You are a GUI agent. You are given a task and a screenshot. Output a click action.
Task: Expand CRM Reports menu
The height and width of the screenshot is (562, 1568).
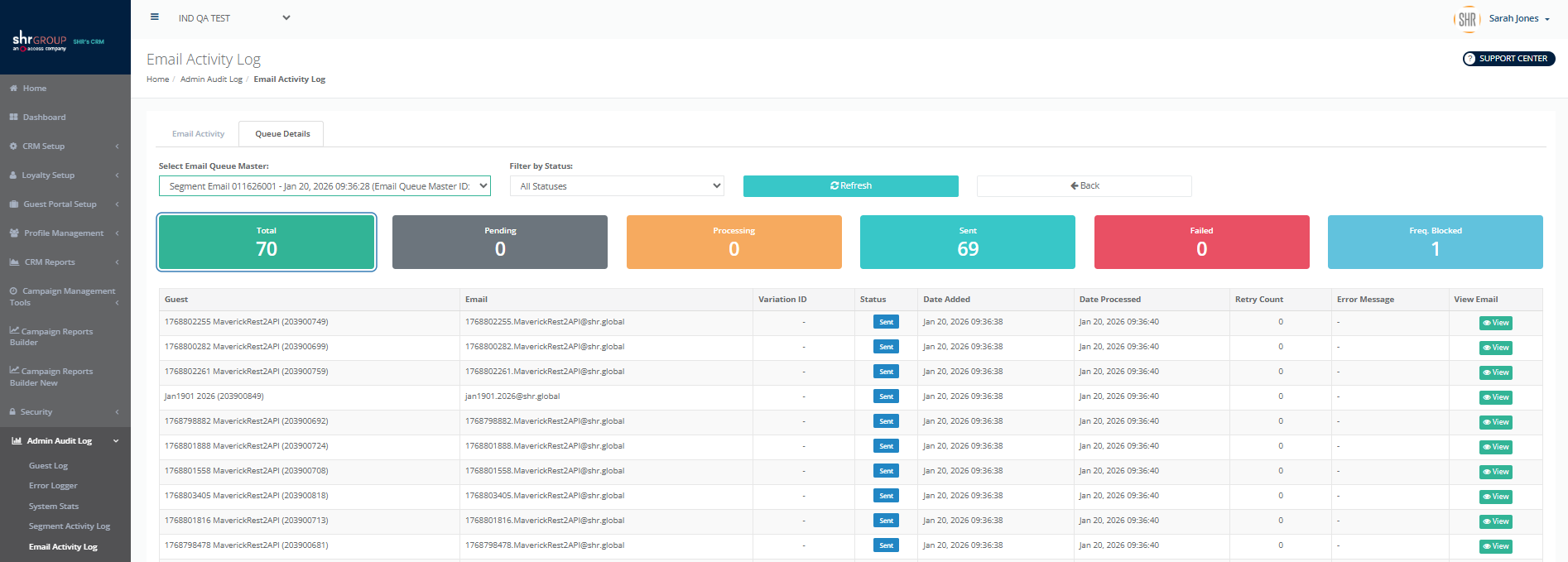pos(65,262)
